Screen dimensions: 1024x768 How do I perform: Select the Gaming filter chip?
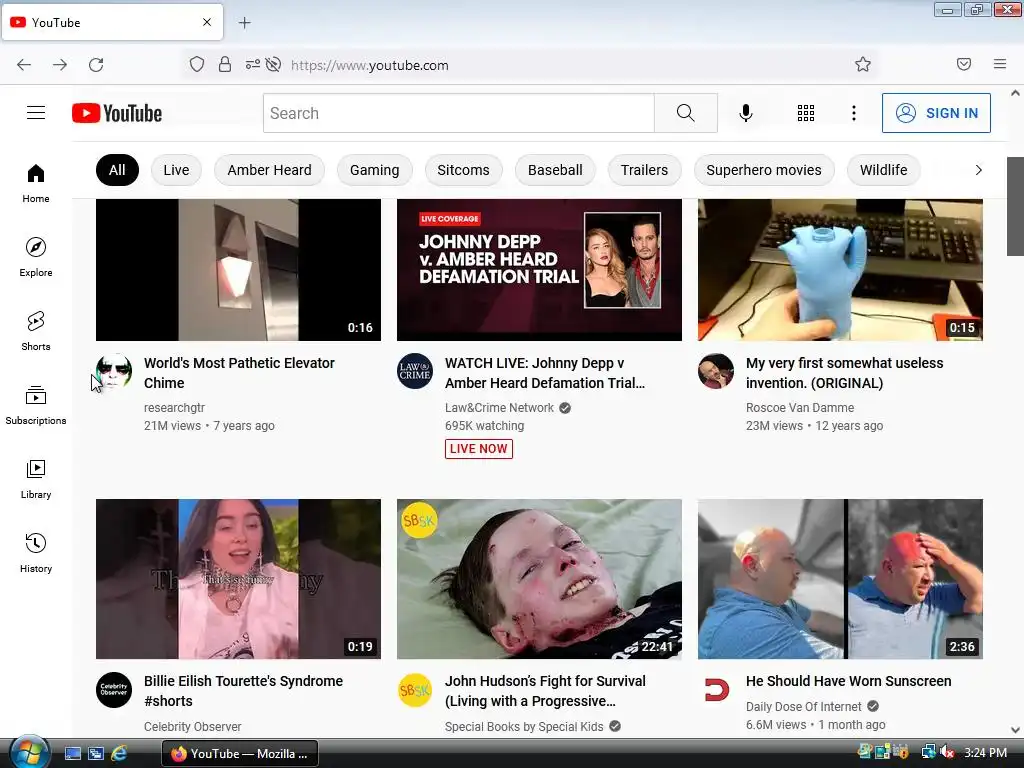[374, 170]
